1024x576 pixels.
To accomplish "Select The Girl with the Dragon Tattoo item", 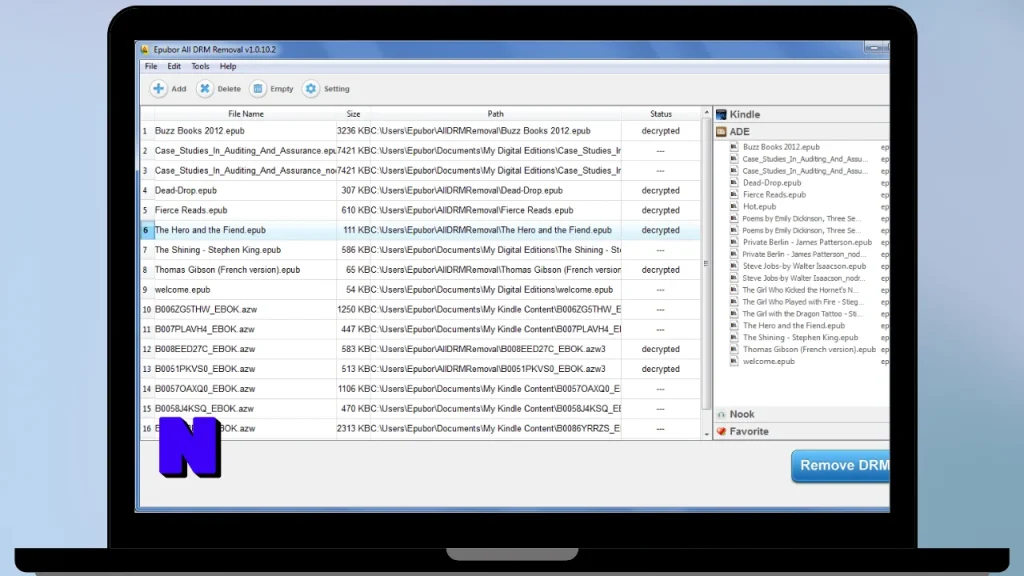I will (x=802, y=313).
